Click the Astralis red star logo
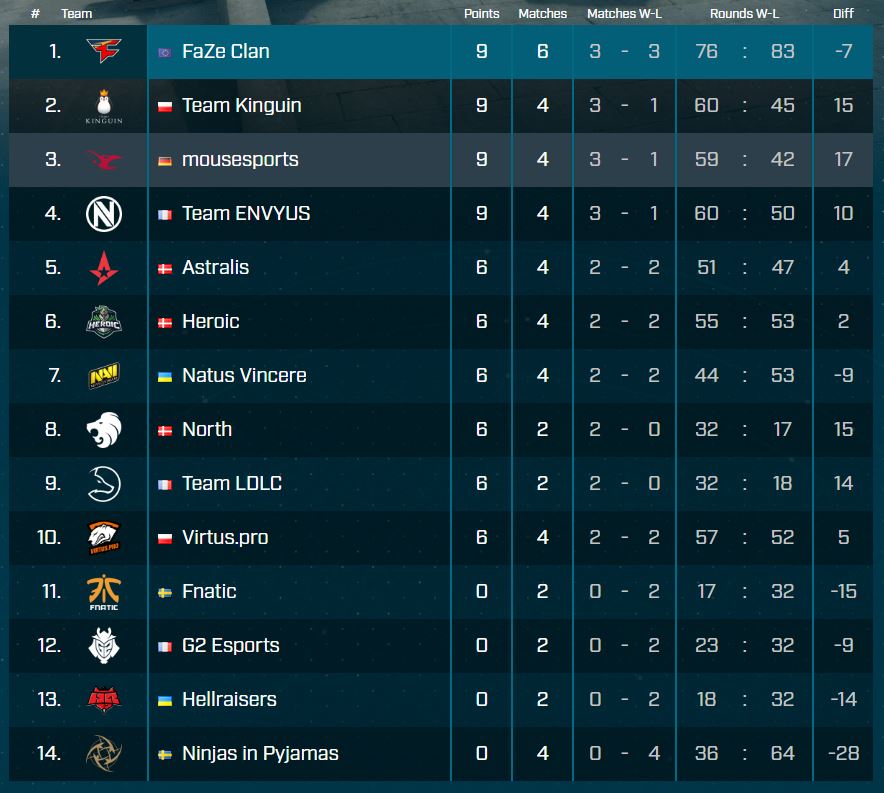This screenshot has height=793, width=884. pyautogui.click(x=103, y=267)
